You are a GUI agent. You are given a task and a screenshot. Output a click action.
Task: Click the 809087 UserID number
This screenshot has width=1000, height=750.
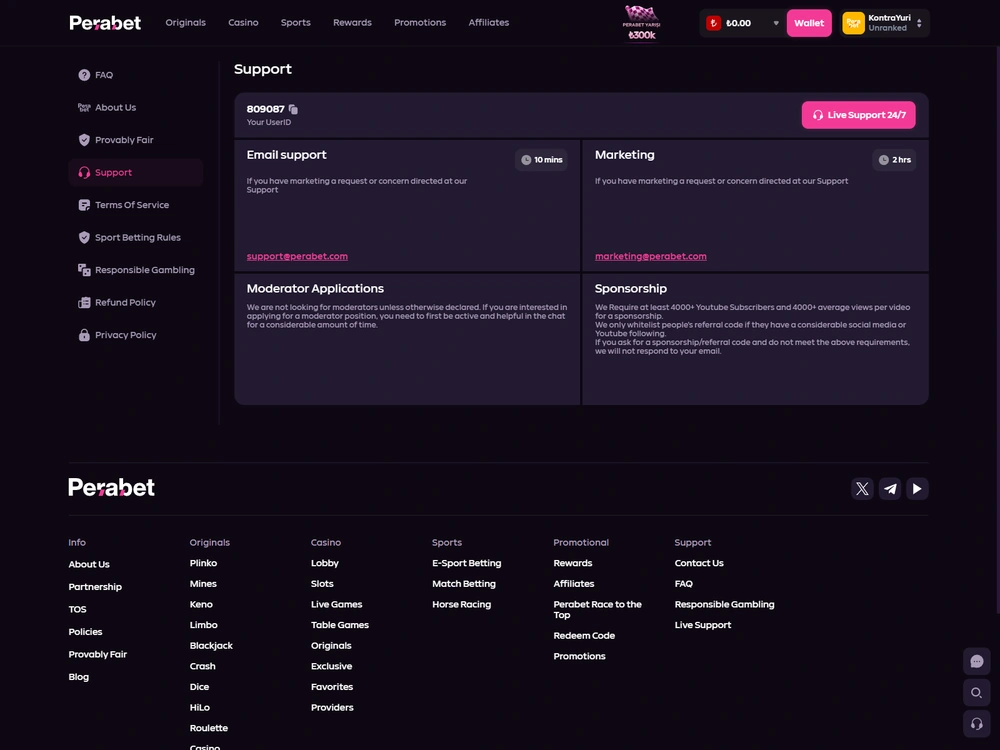click(x=265, y=109)
